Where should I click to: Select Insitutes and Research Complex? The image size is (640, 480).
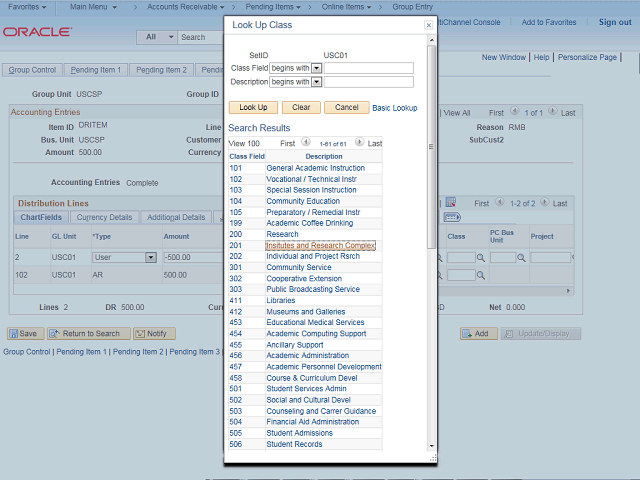(x=320, y=245)
